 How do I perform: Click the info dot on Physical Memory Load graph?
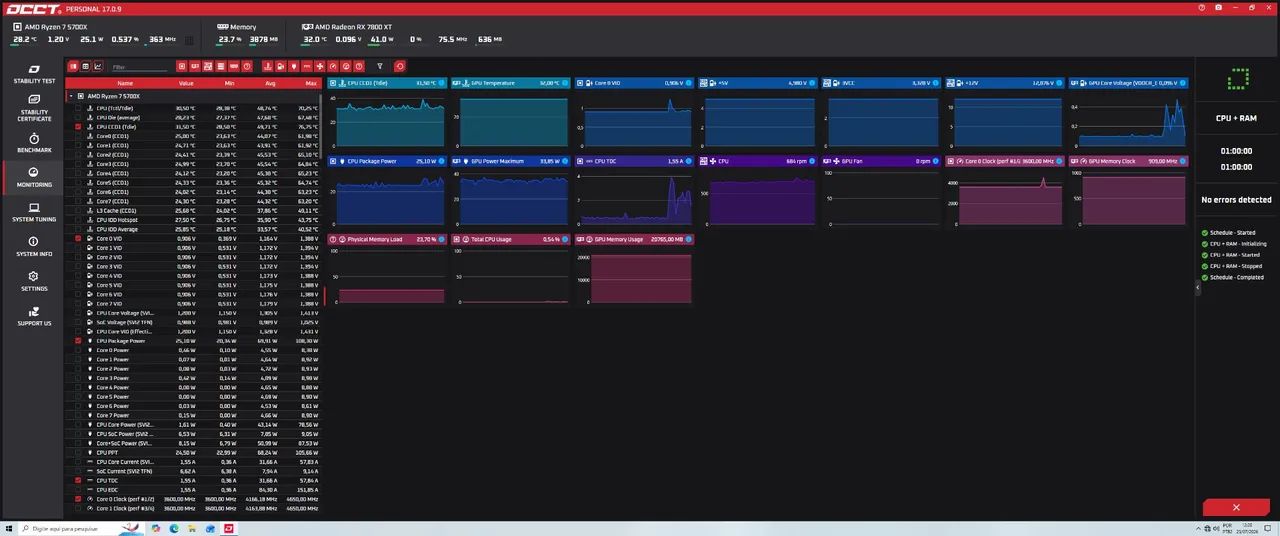(x=443, y=240)
